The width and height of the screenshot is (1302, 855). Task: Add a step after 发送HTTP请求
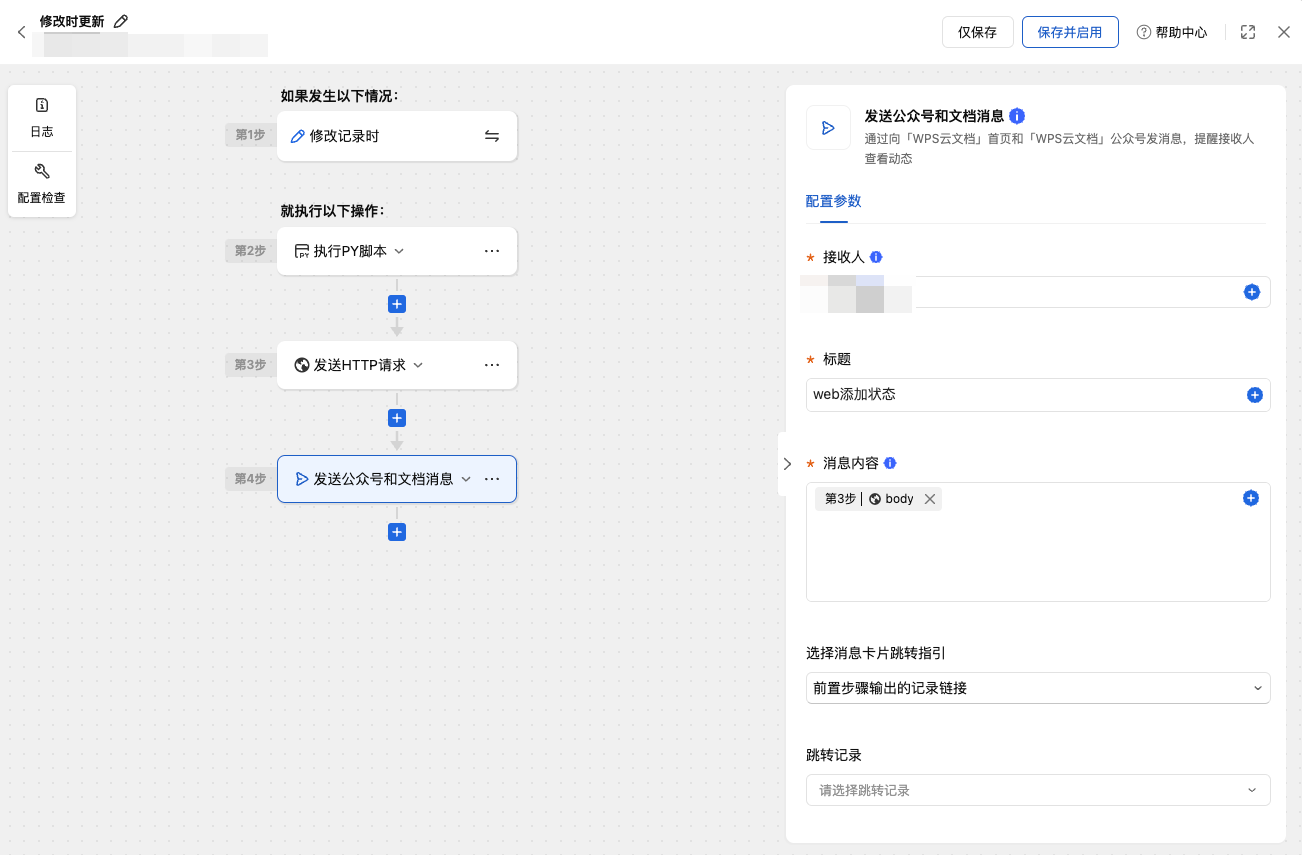click(397, 418)
